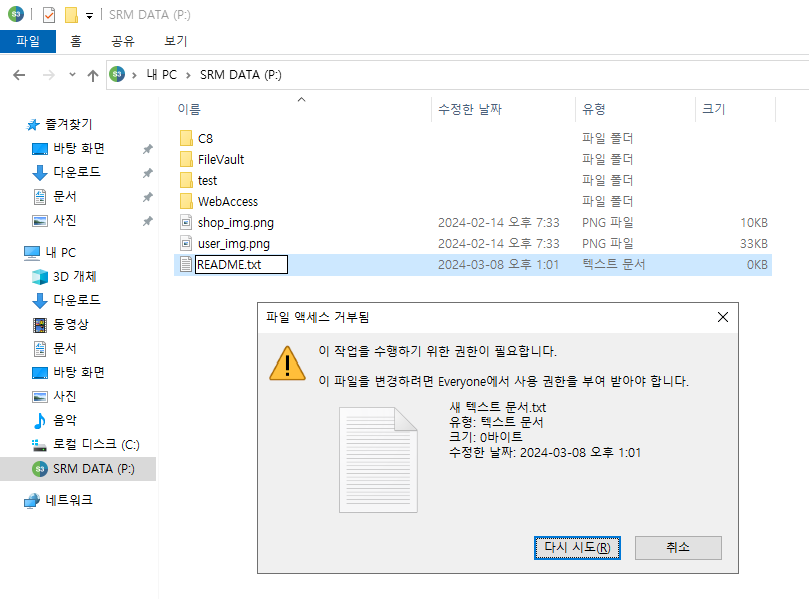
Task: Click the 동영상 film icon in sidebar
Action: tap(40, 325)
